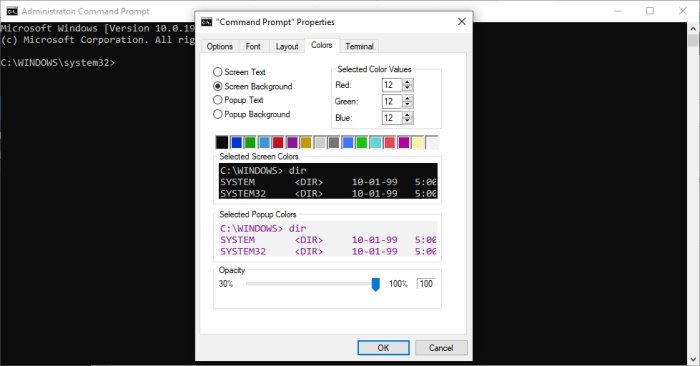
Task: Open the Terminal tab
Action: tap(359, 46)
